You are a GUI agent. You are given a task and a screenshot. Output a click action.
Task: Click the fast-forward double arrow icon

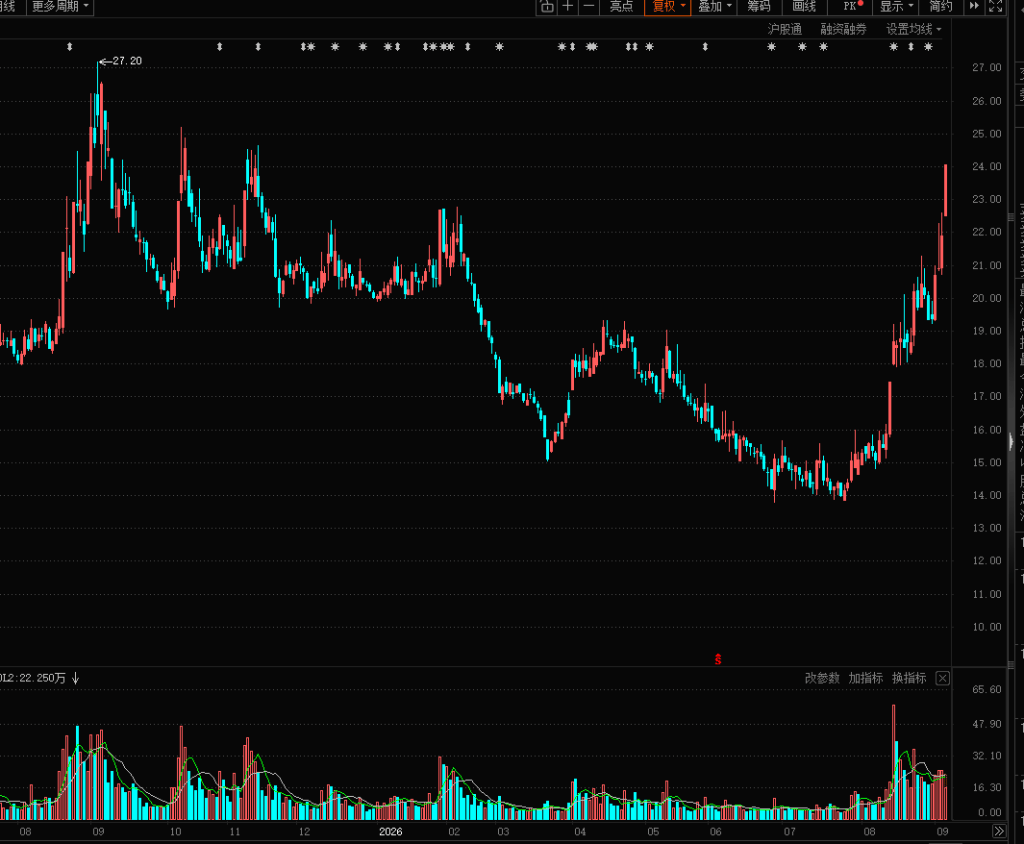tap(974, 7)
